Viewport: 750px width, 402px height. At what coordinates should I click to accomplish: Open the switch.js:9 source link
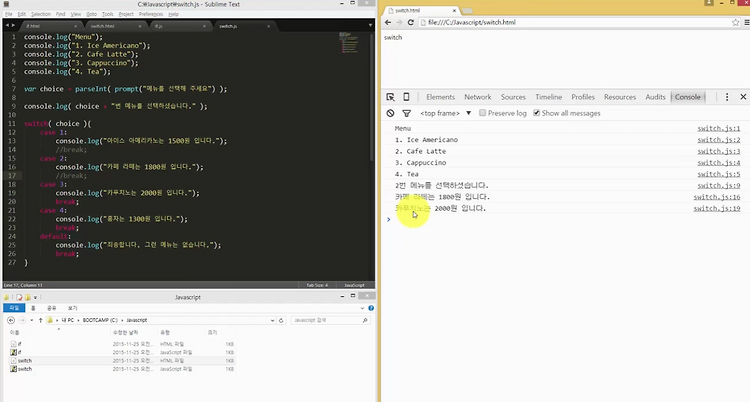click(718, 186)
